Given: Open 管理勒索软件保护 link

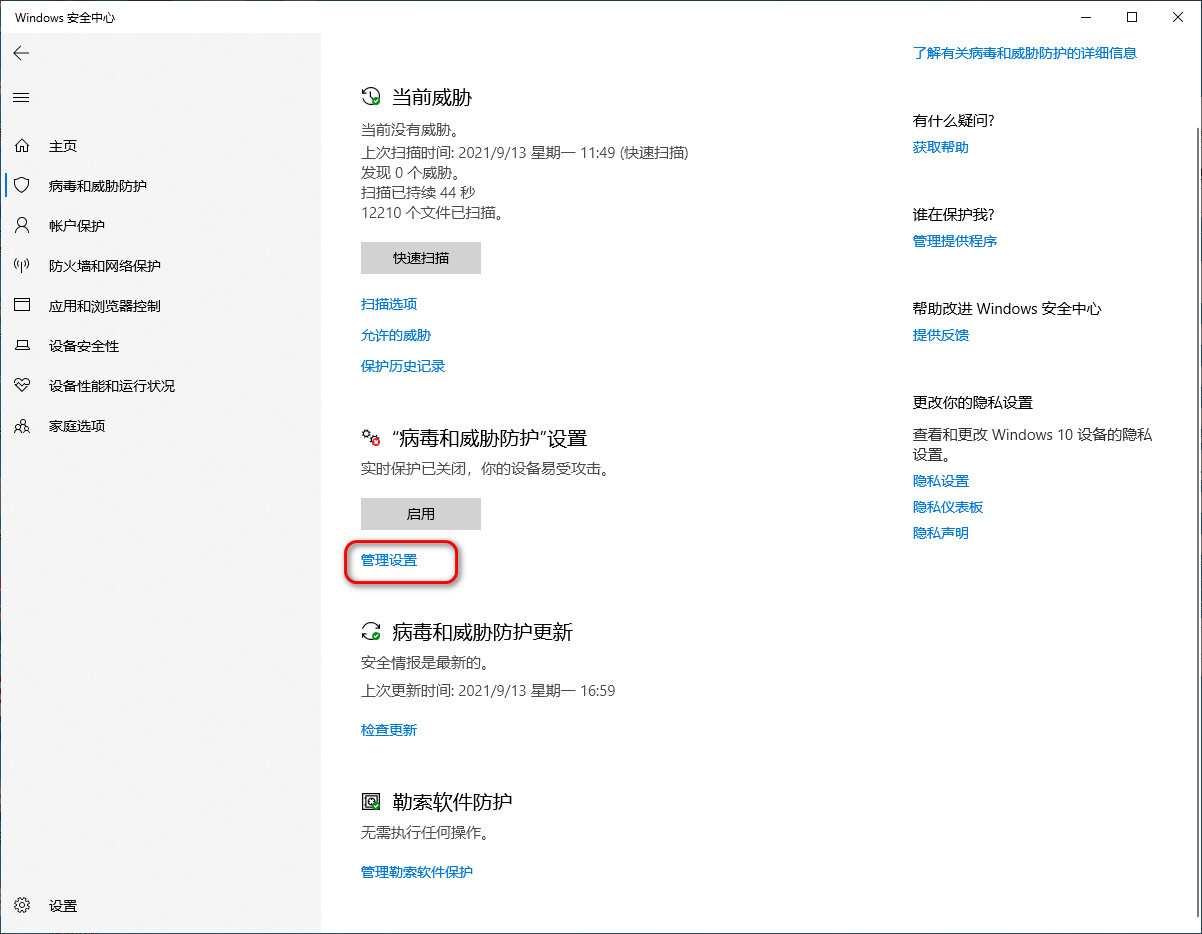Looking at the screenshot, I should 417,872.
